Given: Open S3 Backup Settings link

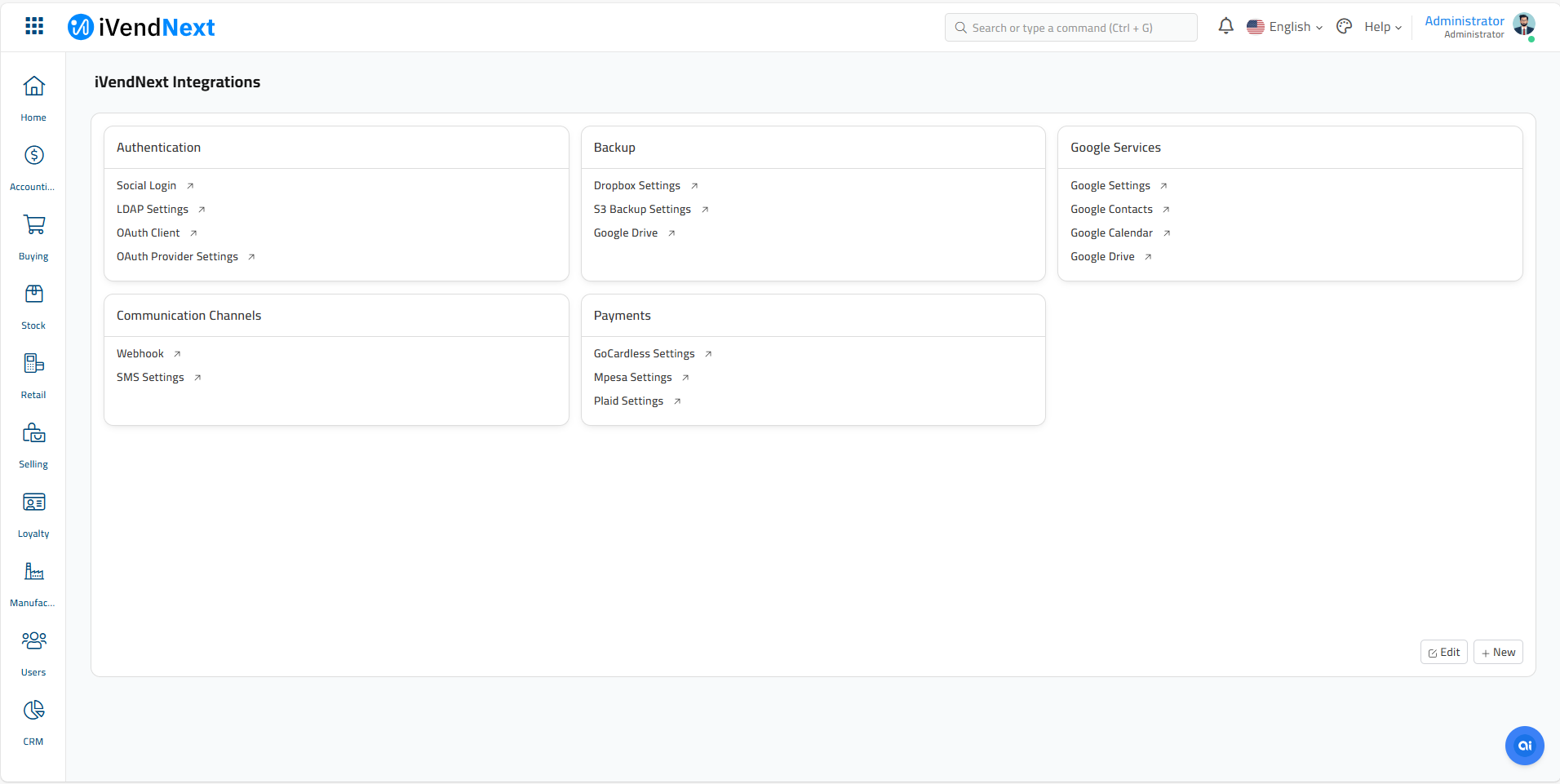Looking at the screenshot, I should (x=642, y=210).
